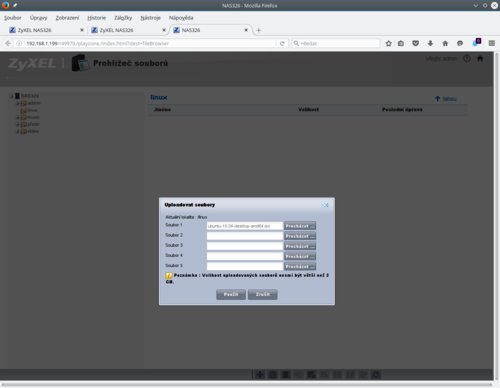Screen dimensions: 500x388
Task: Open a new tab with plus icon
Action: pyautogui.click(x=258, y=30)
